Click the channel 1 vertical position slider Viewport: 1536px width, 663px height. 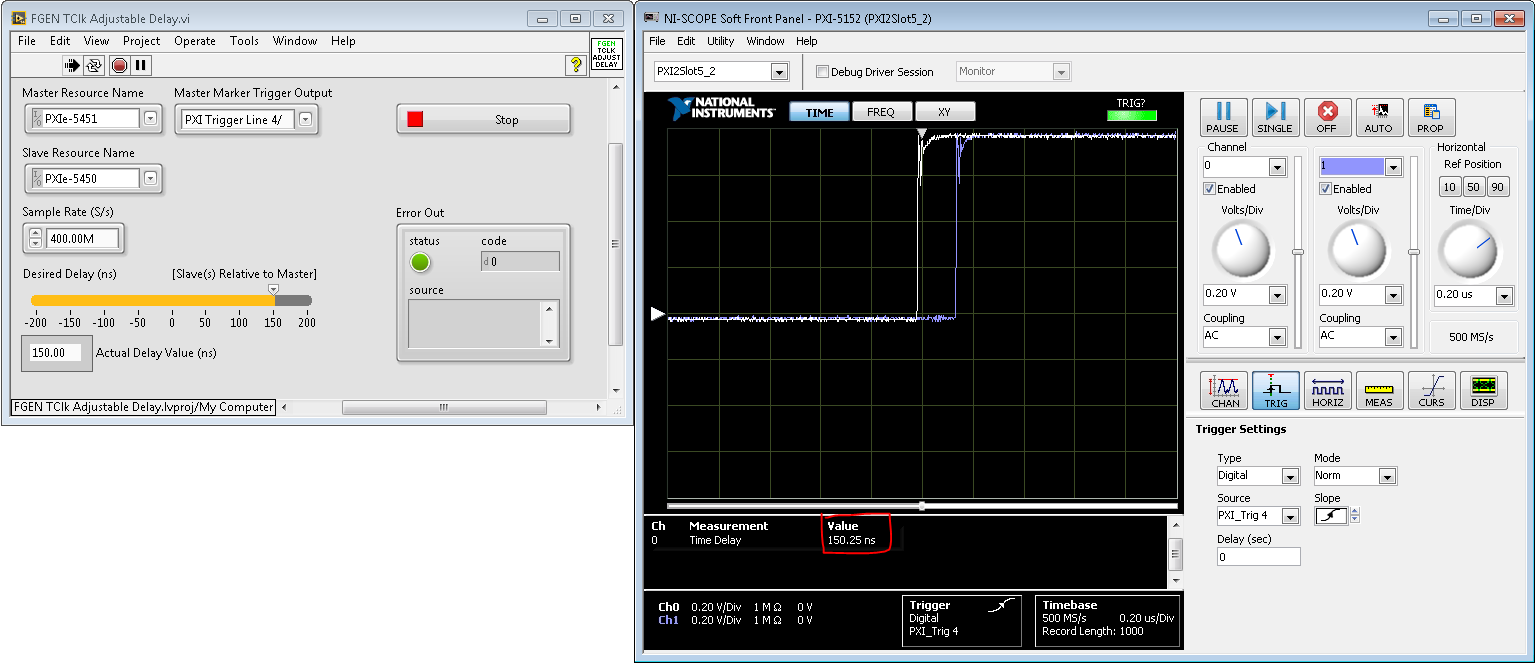(x=1414, y=252)
